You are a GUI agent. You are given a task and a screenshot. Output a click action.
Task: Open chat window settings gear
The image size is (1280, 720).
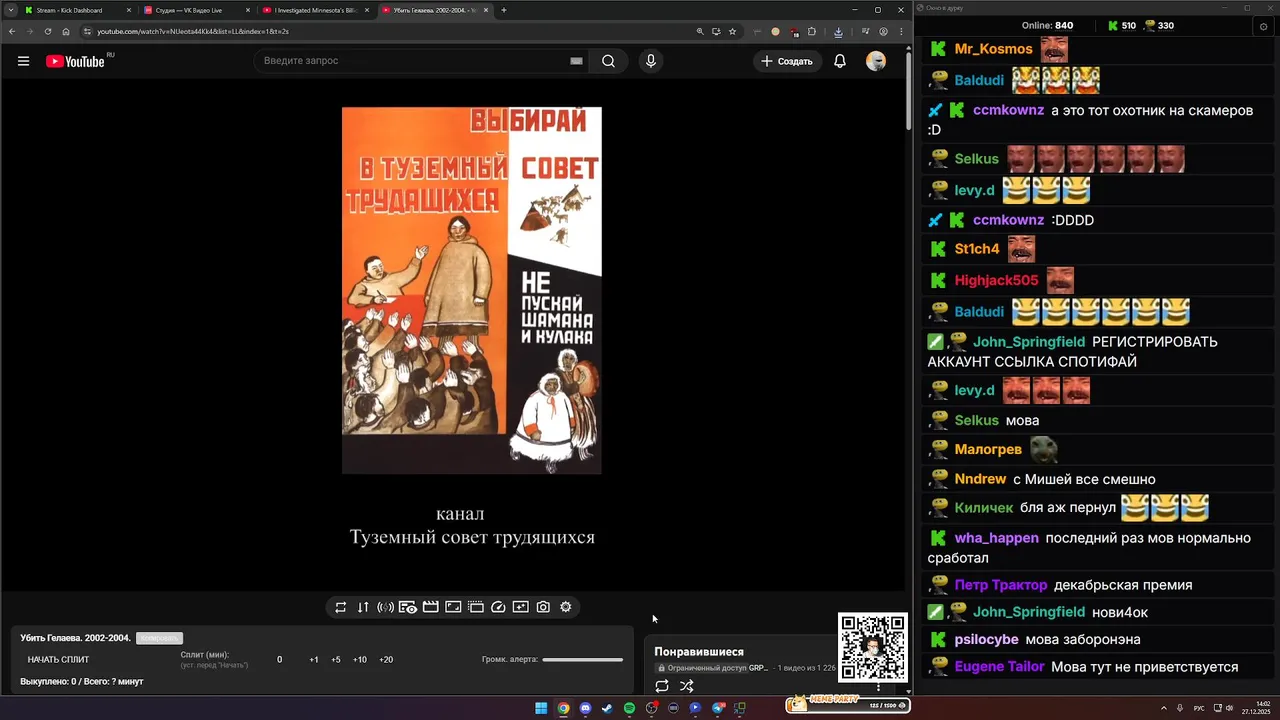pos(1263,27)
